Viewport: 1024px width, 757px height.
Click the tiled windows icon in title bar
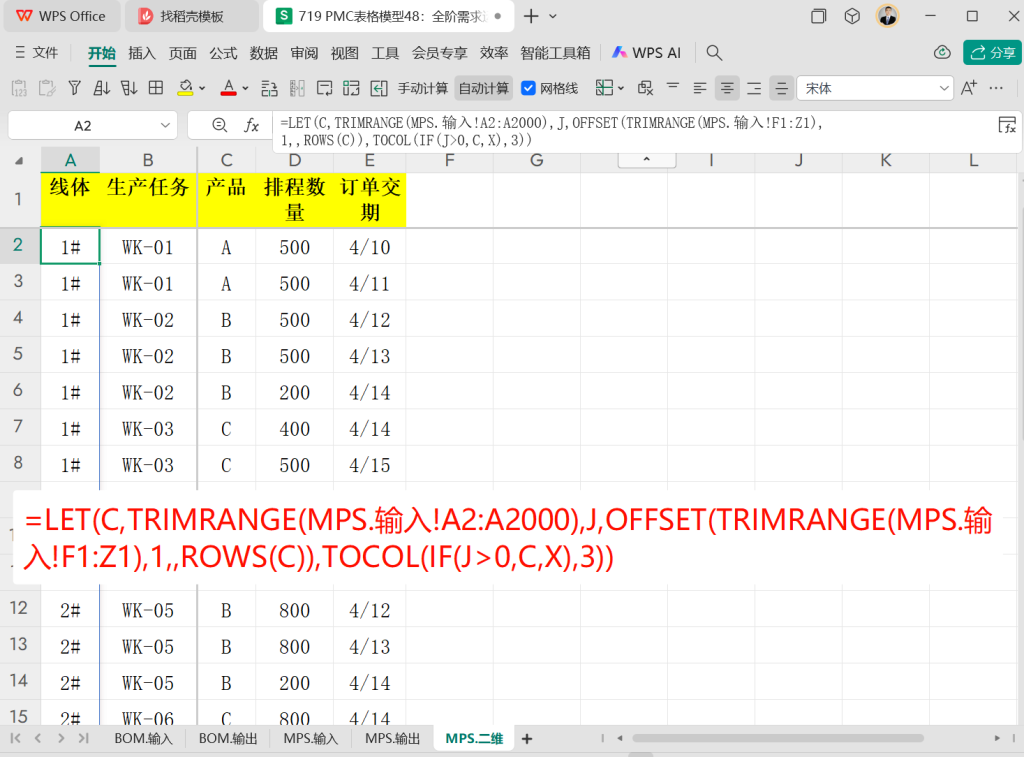point(818,16)
